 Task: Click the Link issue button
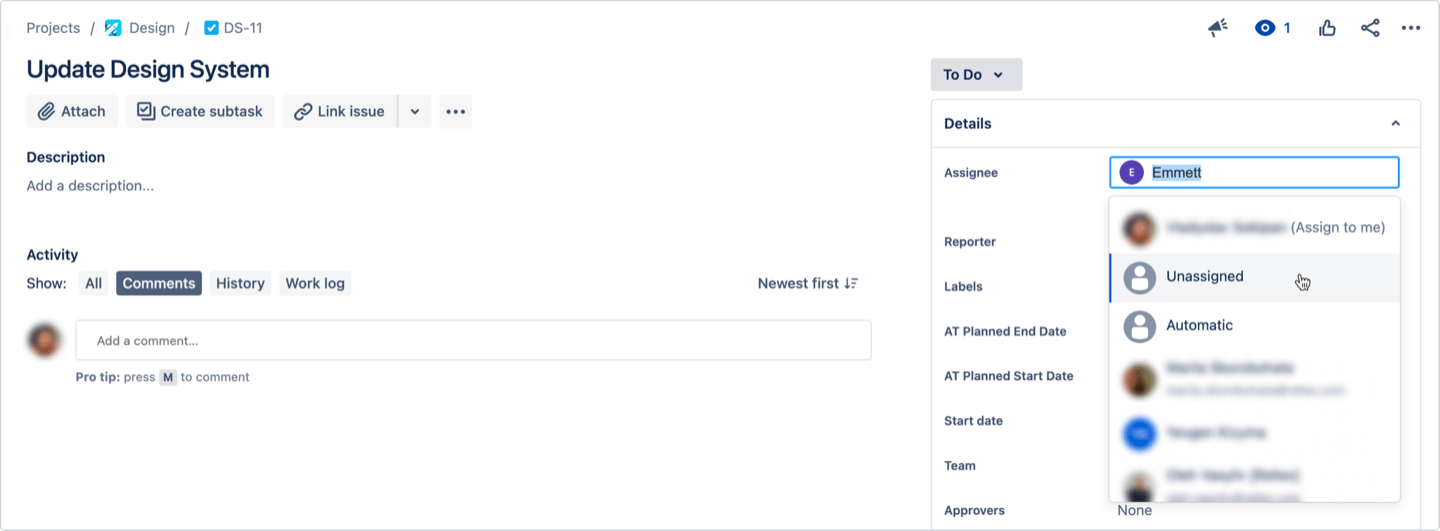340,111
